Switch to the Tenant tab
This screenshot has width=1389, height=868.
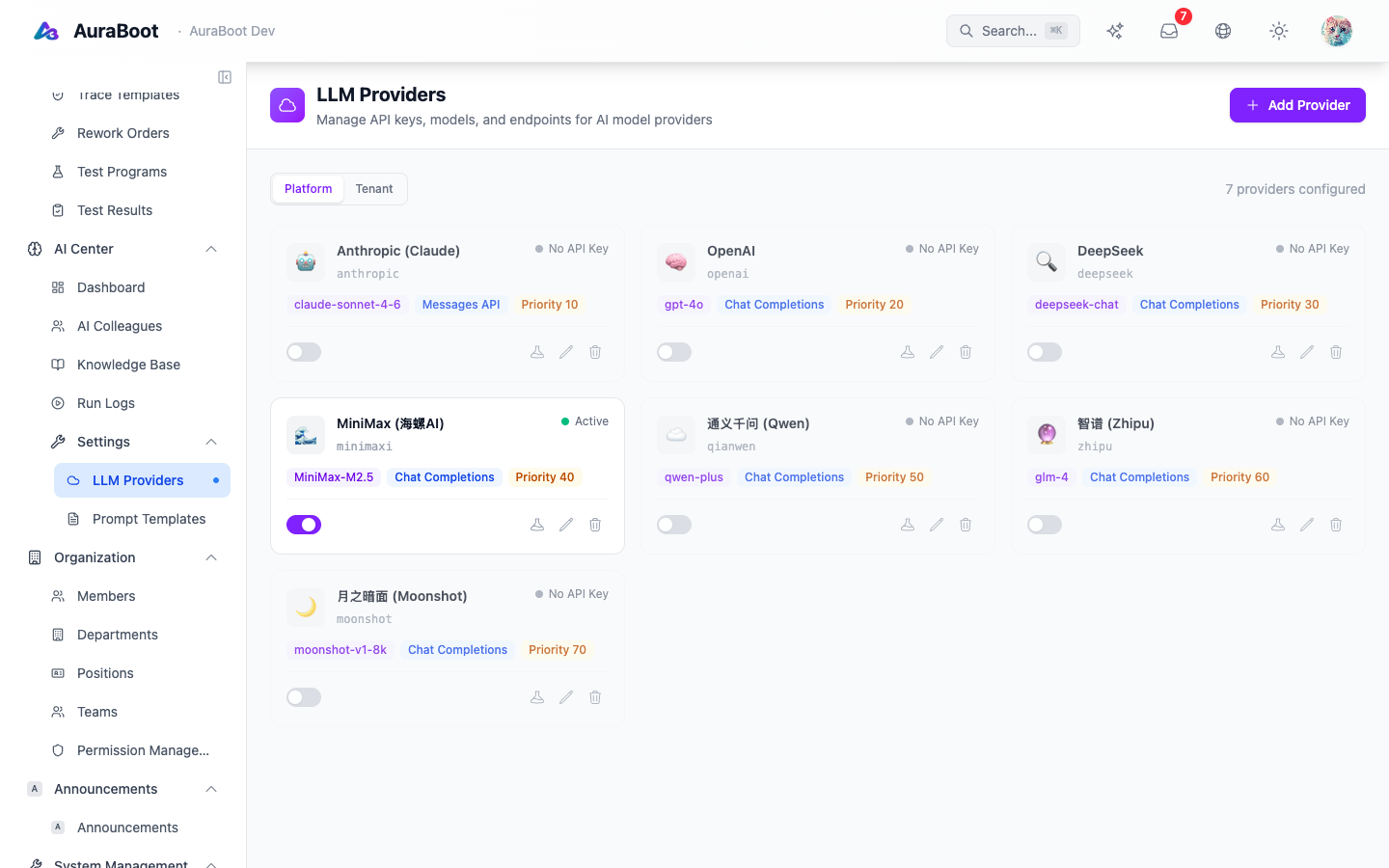tap(374, 189)
